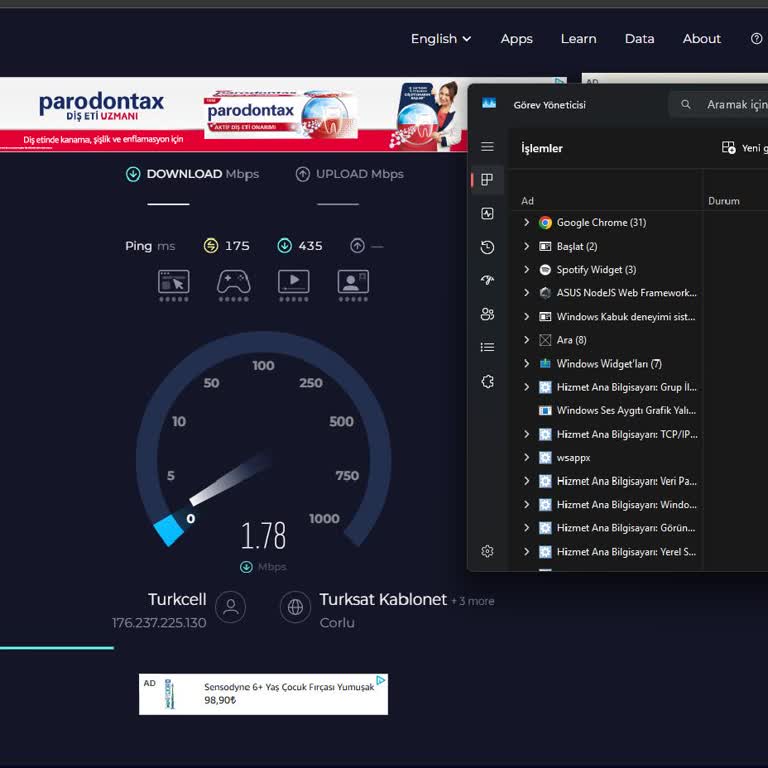Open the Services puzzle icon in Task Manager
This screenshot has height=768, width=768.
(487, 381)
